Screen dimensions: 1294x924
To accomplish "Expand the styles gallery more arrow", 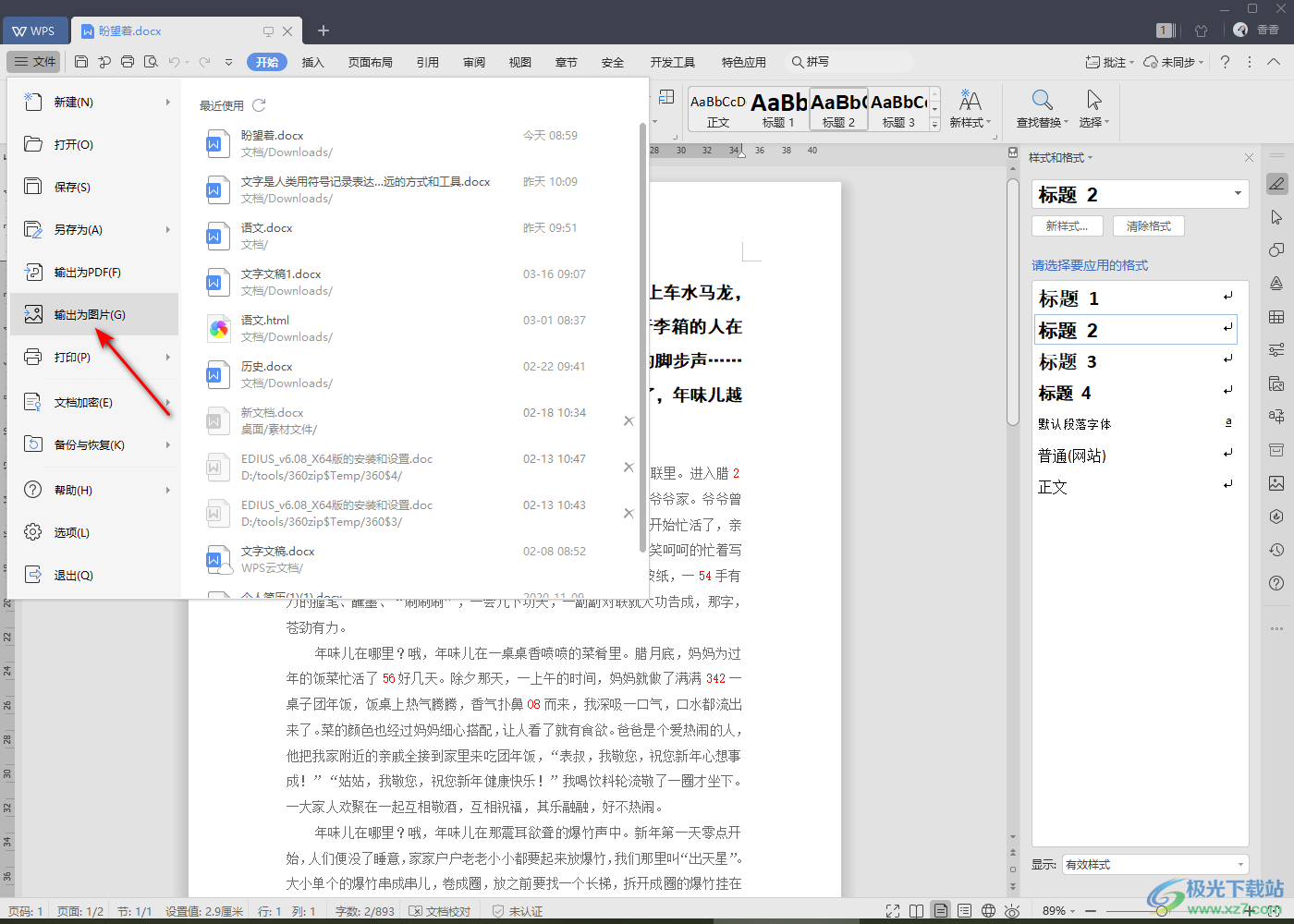I will (934, 124).
